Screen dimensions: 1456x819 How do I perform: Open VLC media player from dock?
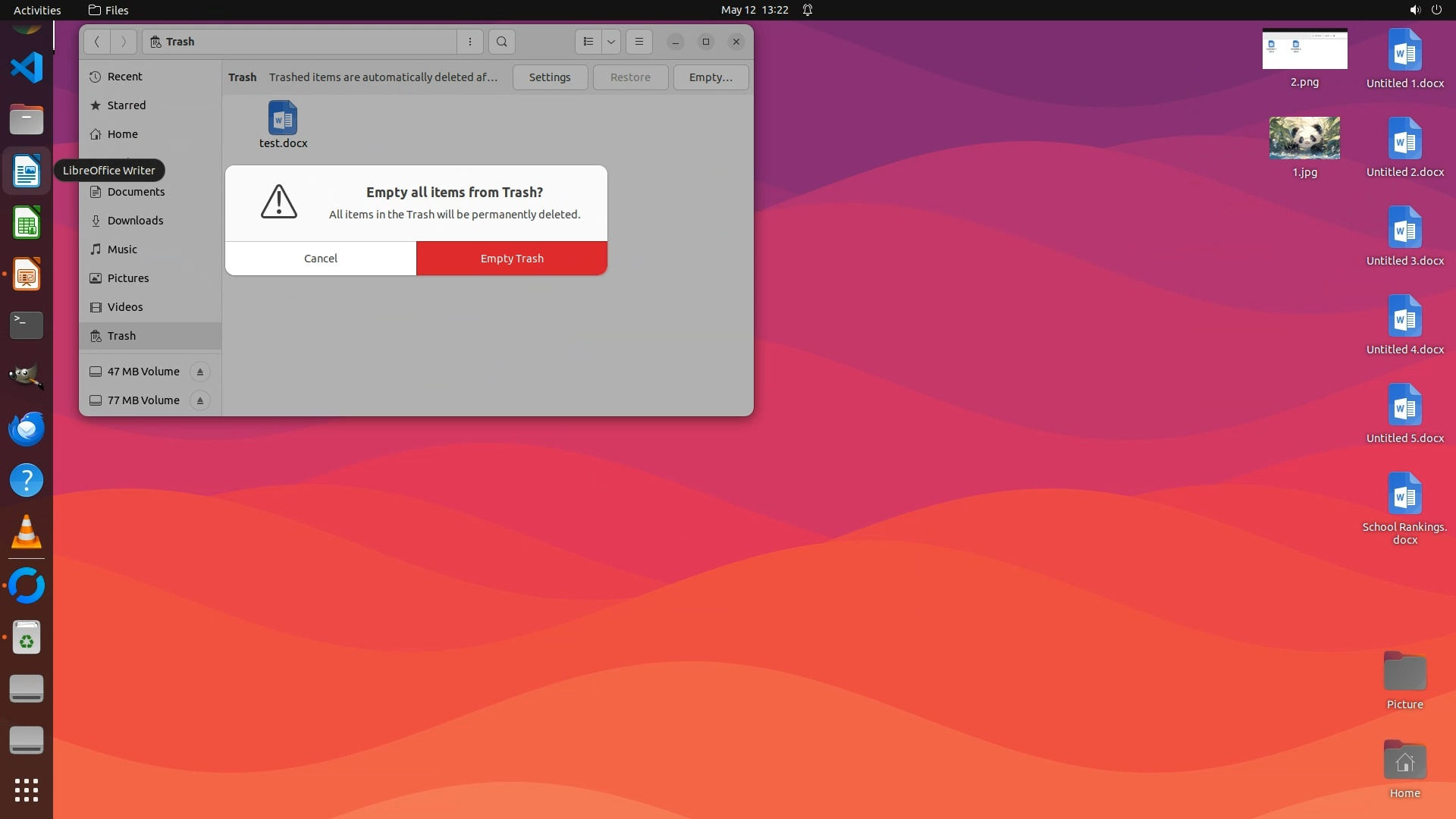[x=27, y=532]
